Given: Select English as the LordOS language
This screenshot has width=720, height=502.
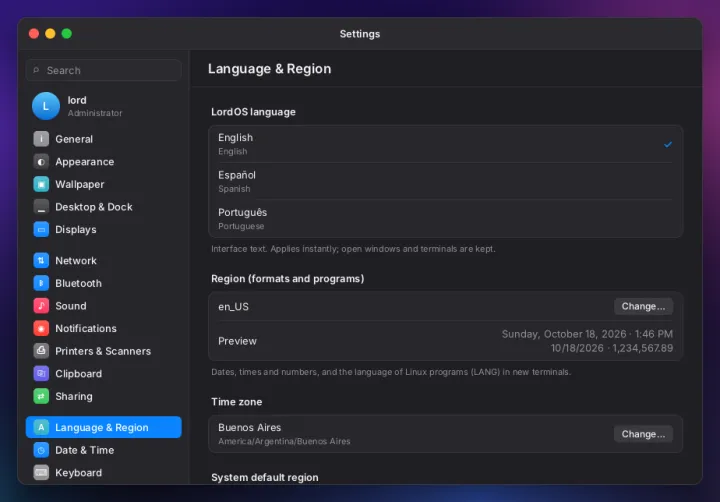Looking at the screenshot, I should tap(445, 144).
